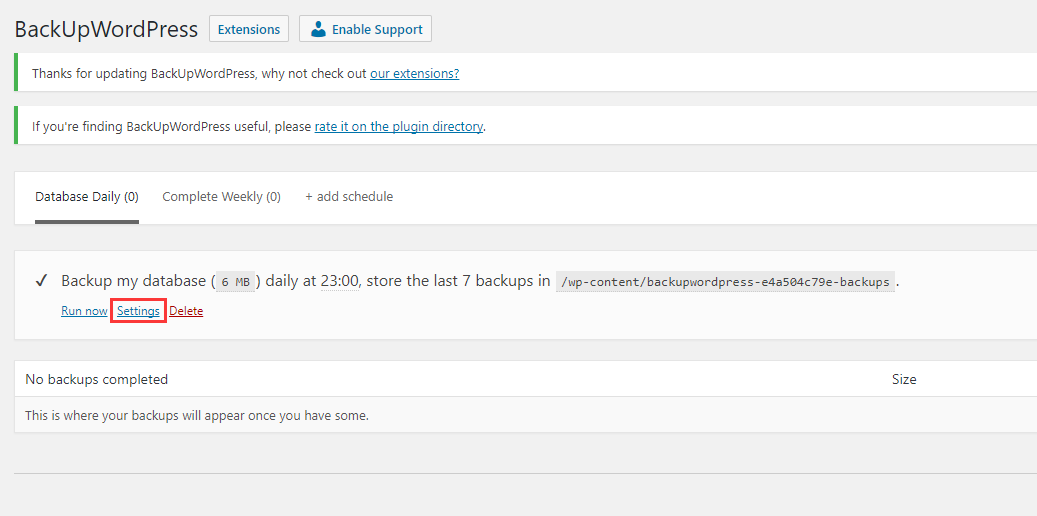Click the checkmark icon beside backup description
The image size is (1037, 516).
[x=42, y=281]
